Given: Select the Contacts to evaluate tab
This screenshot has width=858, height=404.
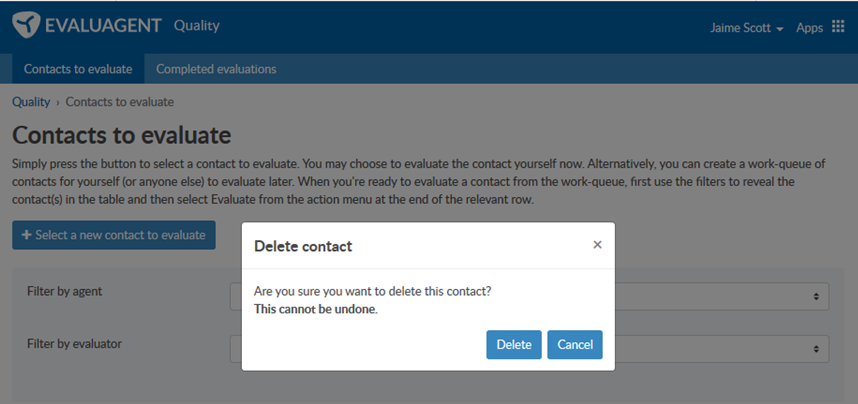Looking at the screenshot, I should (x=78, y=69).
